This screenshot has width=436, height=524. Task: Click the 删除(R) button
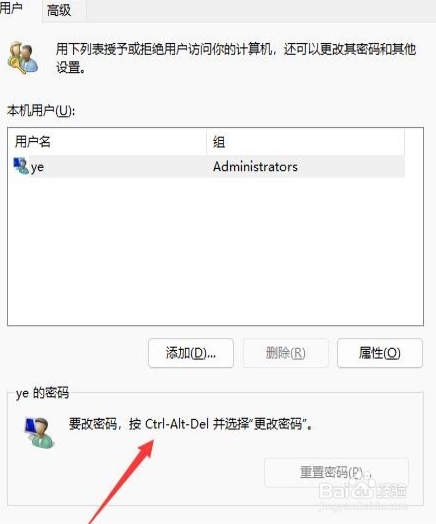tap(286, 353)
